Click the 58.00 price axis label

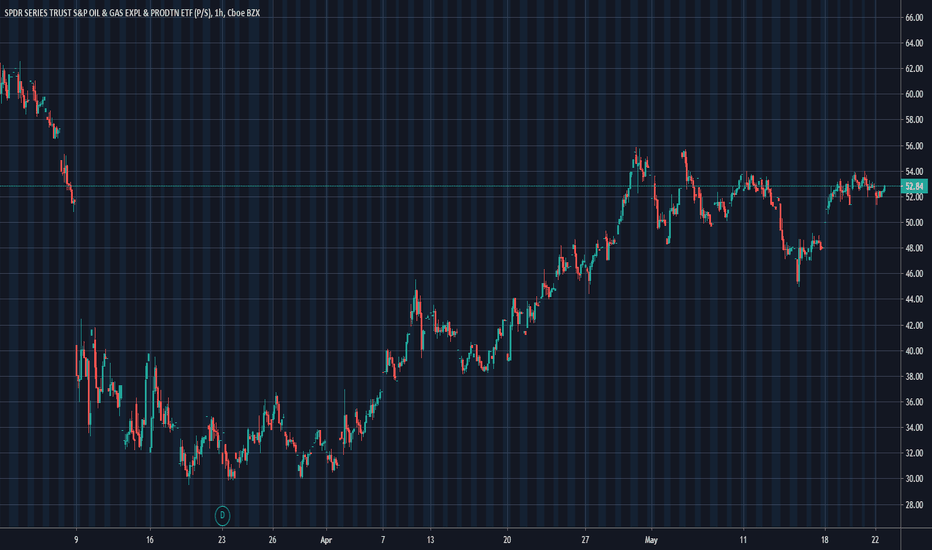click(x=914, y=120)
